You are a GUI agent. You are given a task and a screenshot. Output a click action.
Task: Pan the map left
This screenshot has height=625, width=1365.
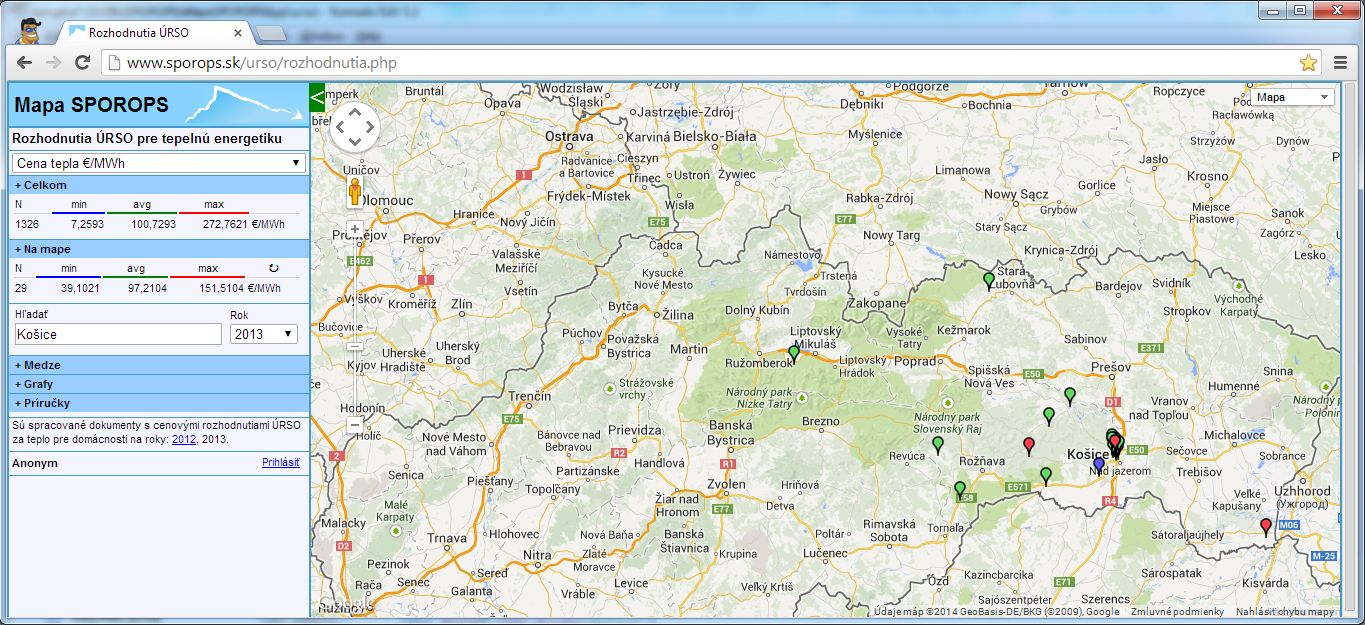[x=339, y=128]
